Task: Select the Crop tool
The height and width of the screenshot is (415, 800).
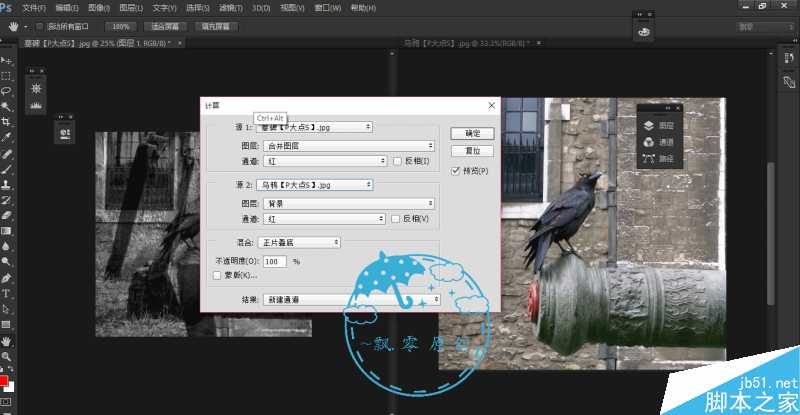Action: click(x=6, y=121)
